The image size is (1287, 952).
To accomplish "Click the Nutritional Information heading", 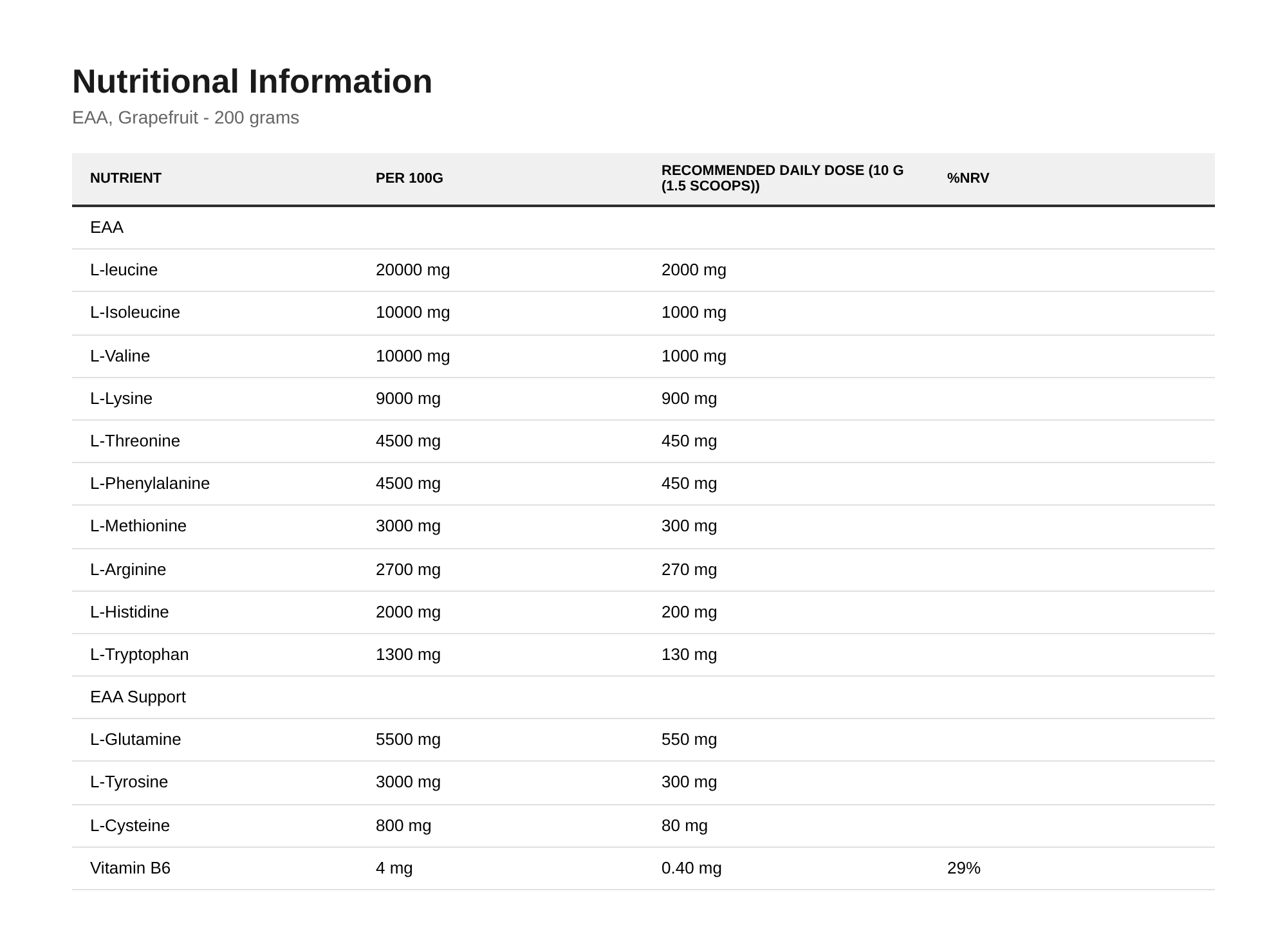I will coord(252,82).
